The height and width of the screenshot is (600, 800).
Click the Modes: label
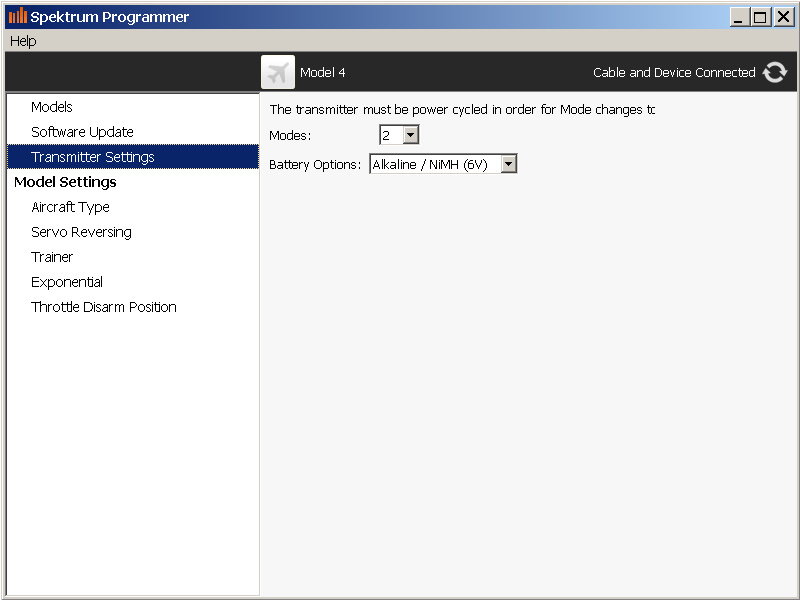coord(290,136)
